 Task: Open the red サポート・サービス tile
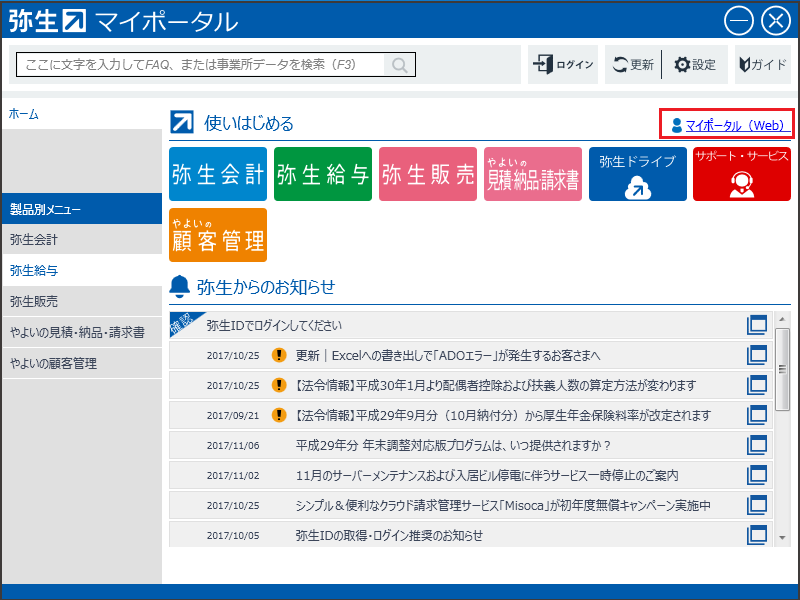pyautogui.click(x=741, y=174)
